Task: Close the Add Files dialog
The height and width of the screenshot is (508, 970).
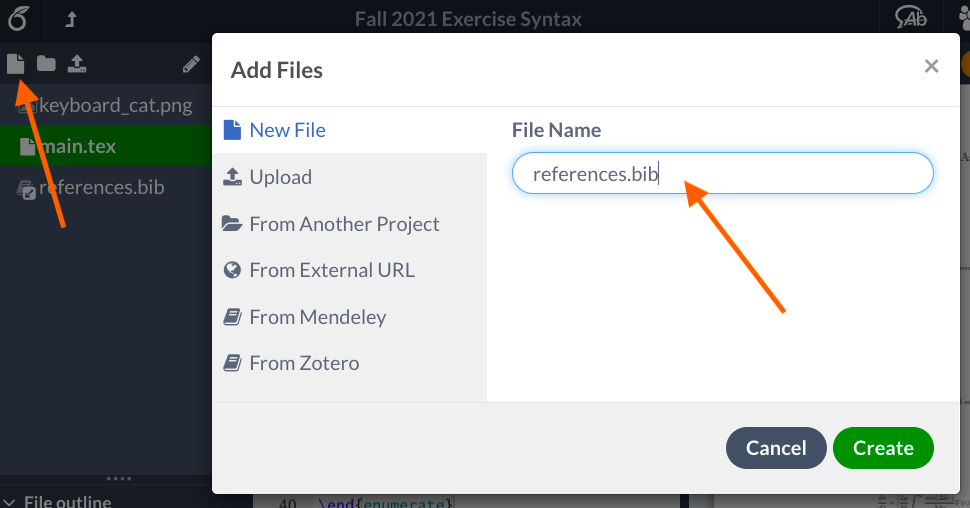Action: coord(931,67)
